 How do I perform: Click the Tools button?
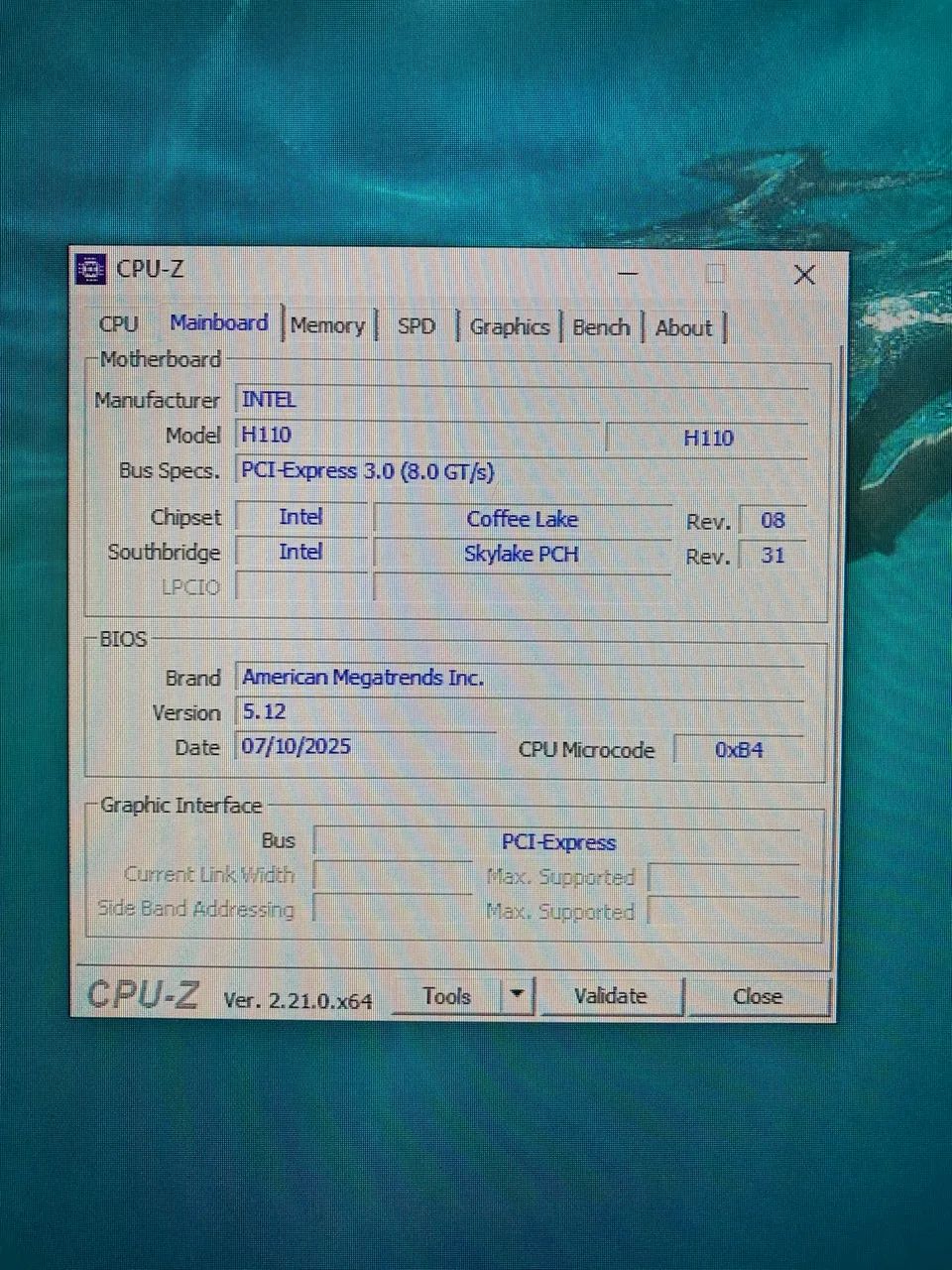[446, 996]
